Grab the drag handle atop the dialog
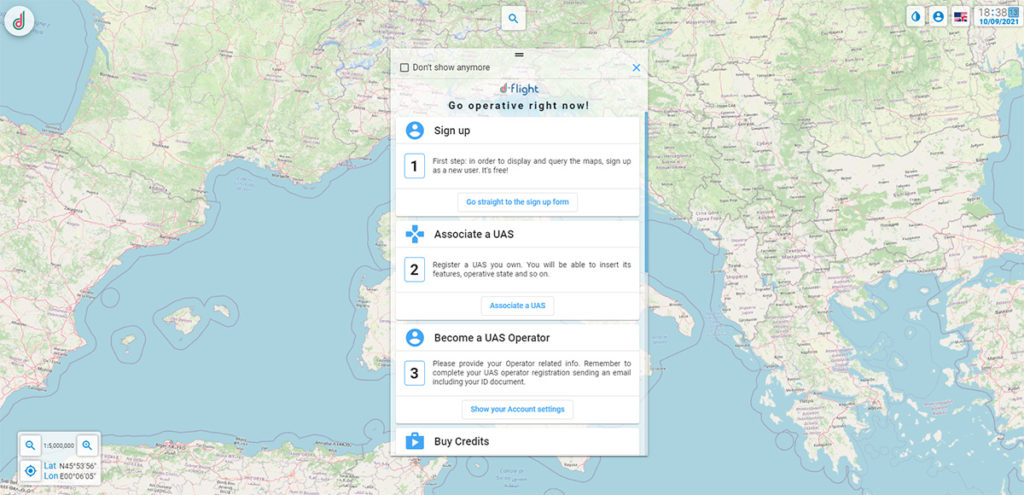Image resolution: width=1024 pixels, height=495 pixels. click(519, 53)
